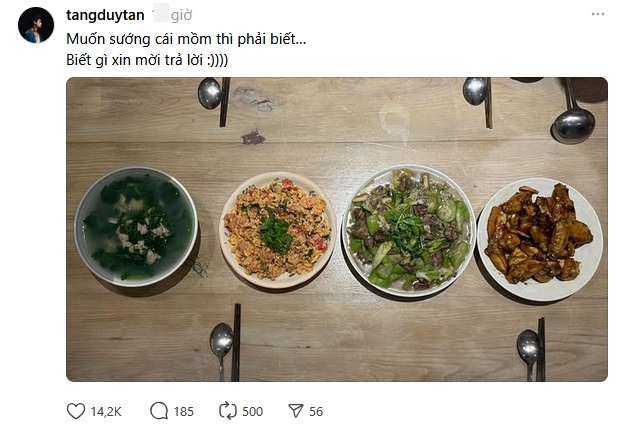Click the 500 reposts count
The image size is (629, 435).
pyautogui.click(x=252, y=411)
